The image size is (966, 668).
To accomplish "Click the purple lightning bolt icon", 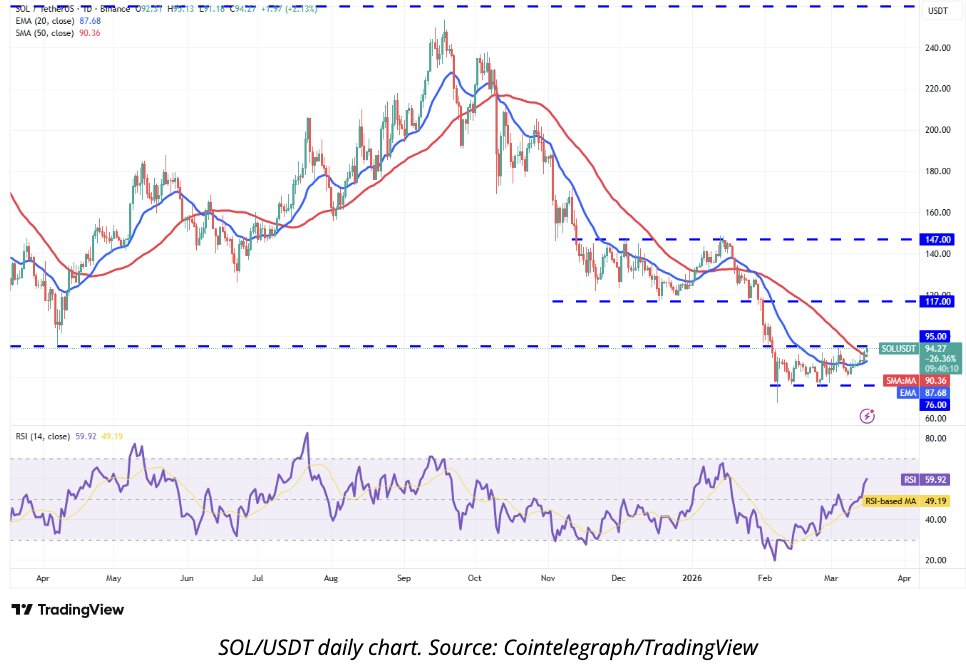I will click(x=867, y=417).
